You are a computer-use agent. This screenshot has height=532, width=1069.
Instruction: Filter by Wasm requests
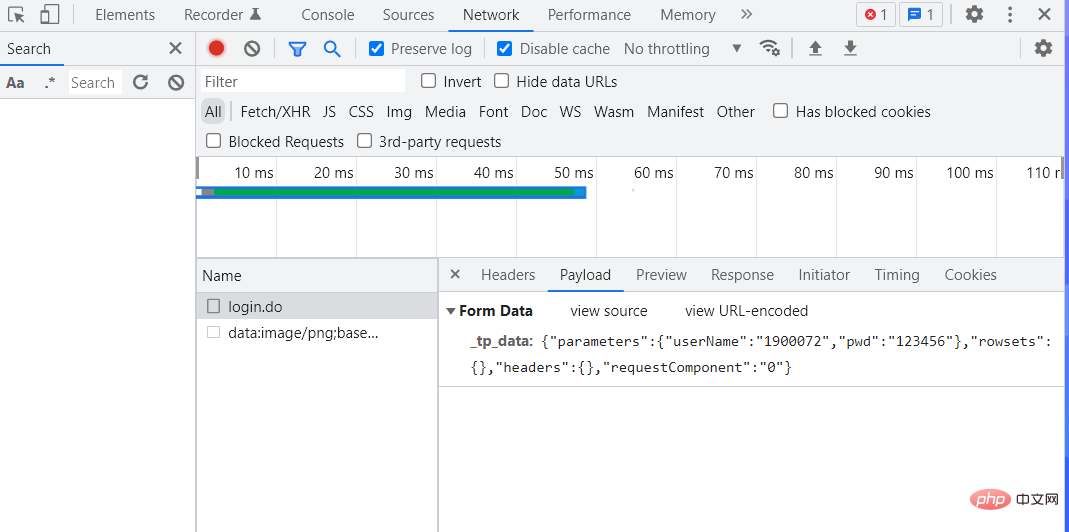614,111
